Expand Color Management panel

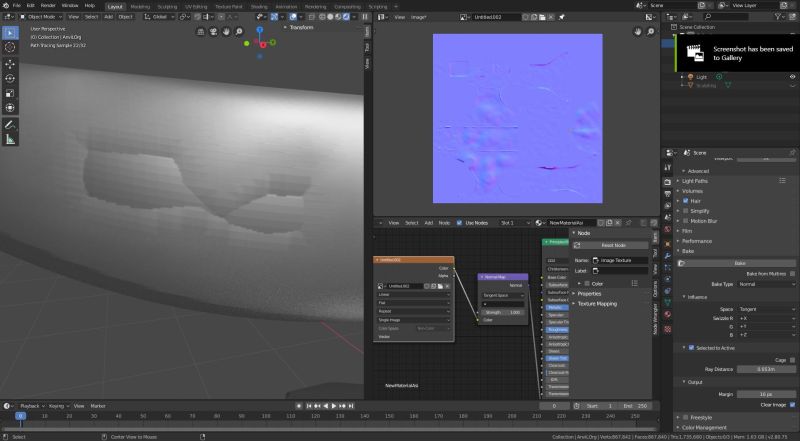704,428
